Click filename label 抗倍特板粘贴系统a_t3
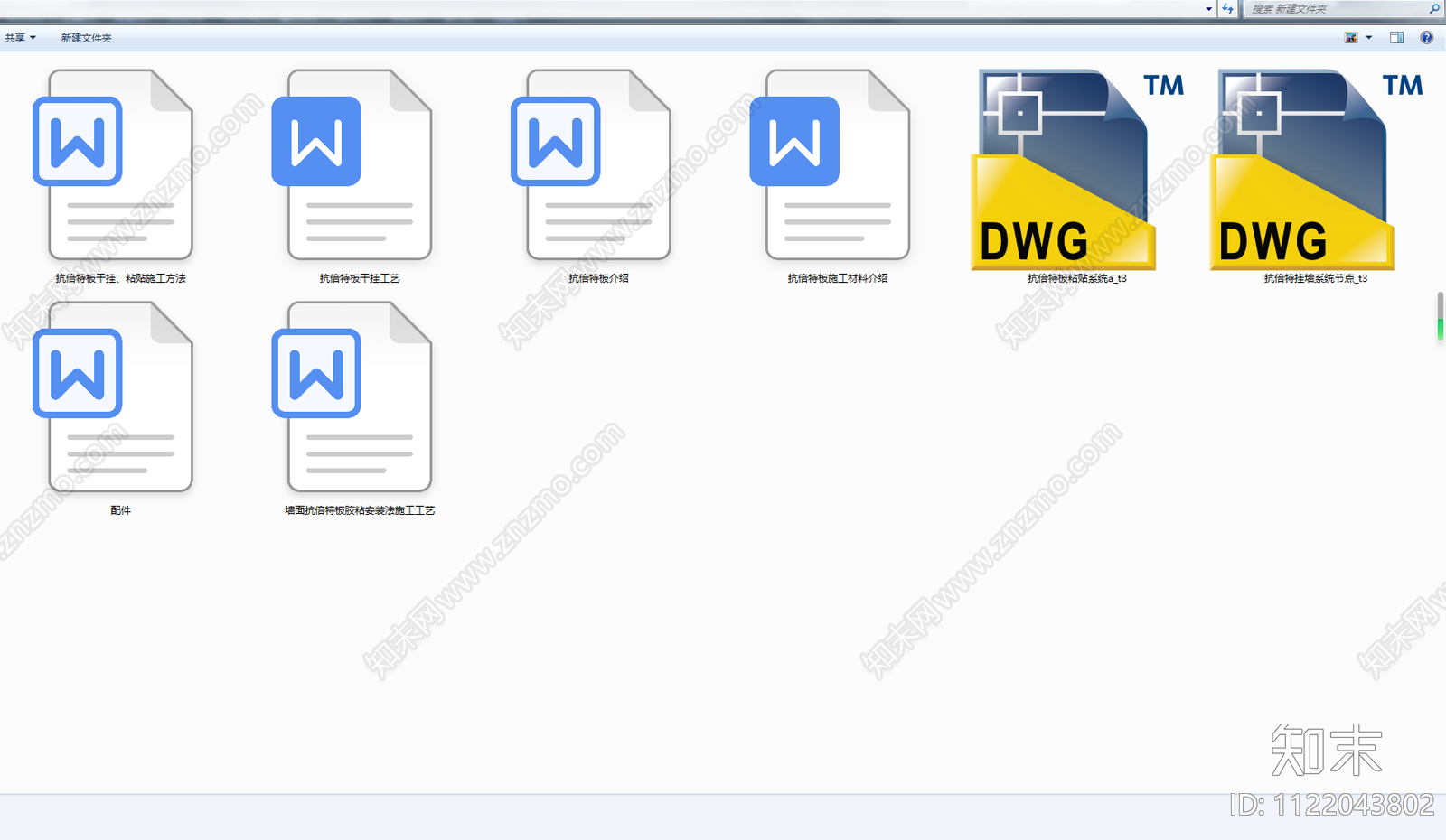 point(1076,278)
